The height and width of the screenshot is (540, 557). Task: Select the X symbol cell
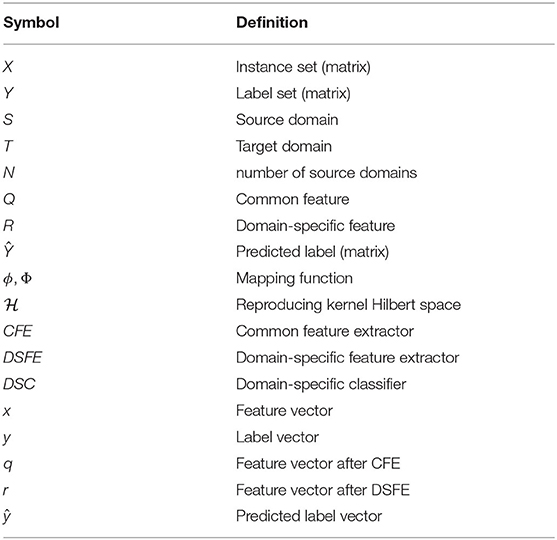pyautogui.click(x=8, y=67)
